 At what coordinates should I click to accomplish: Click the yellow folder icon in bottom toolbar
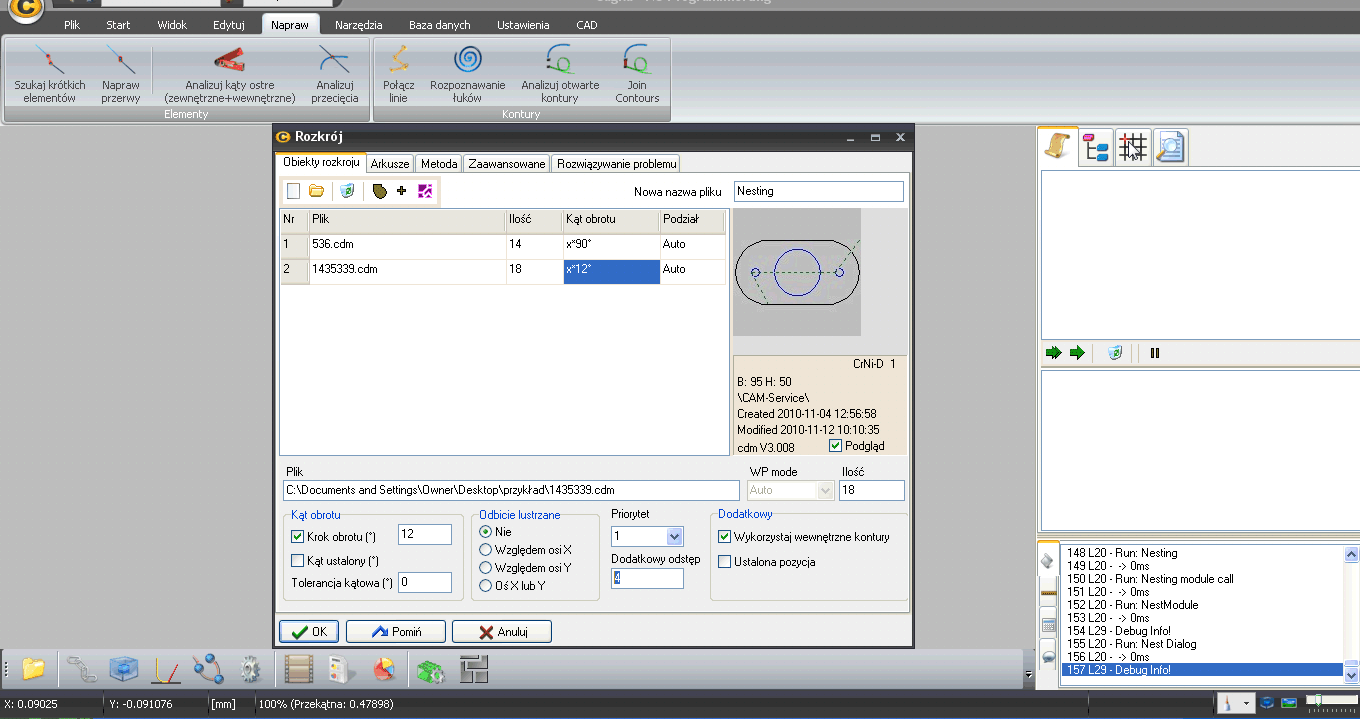34,668
